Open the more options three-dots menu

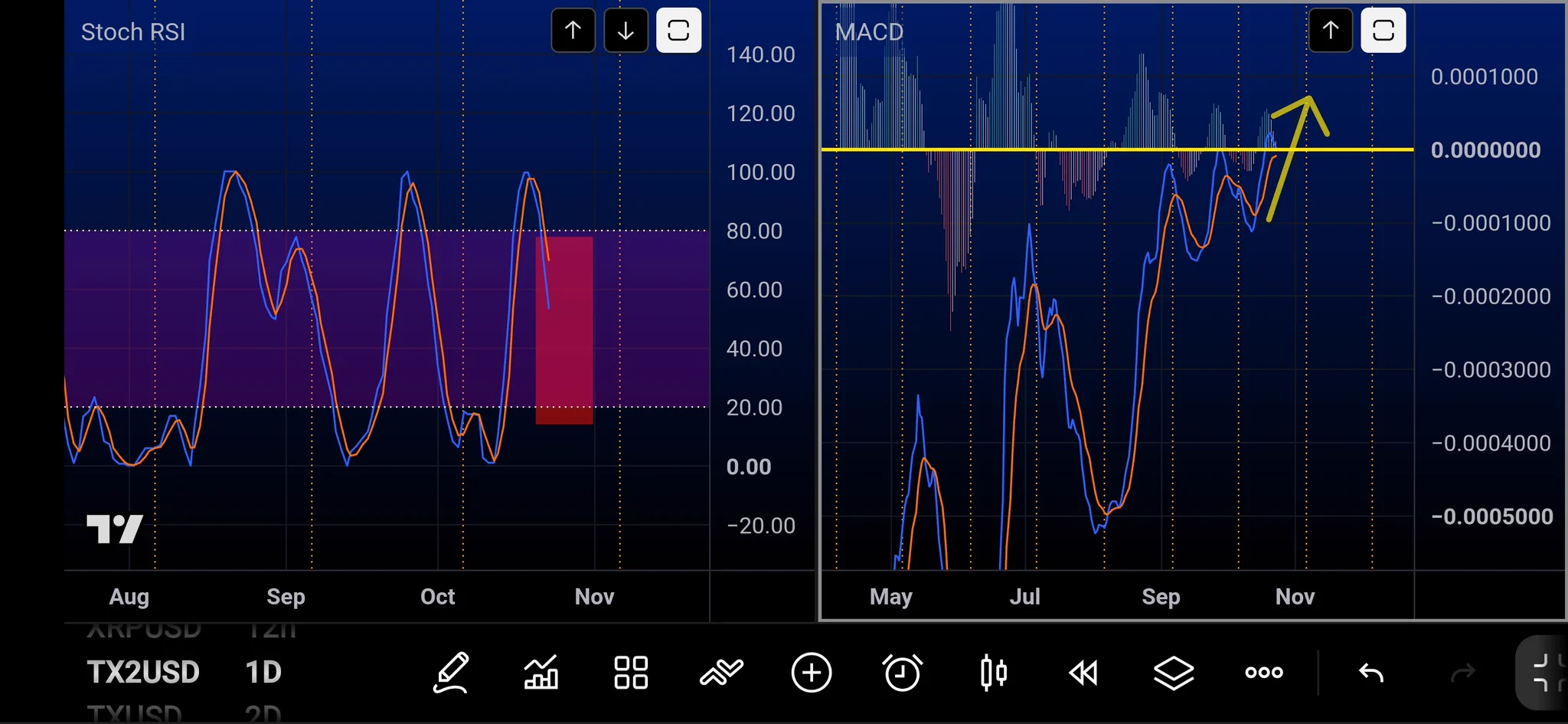point(1264,673)
